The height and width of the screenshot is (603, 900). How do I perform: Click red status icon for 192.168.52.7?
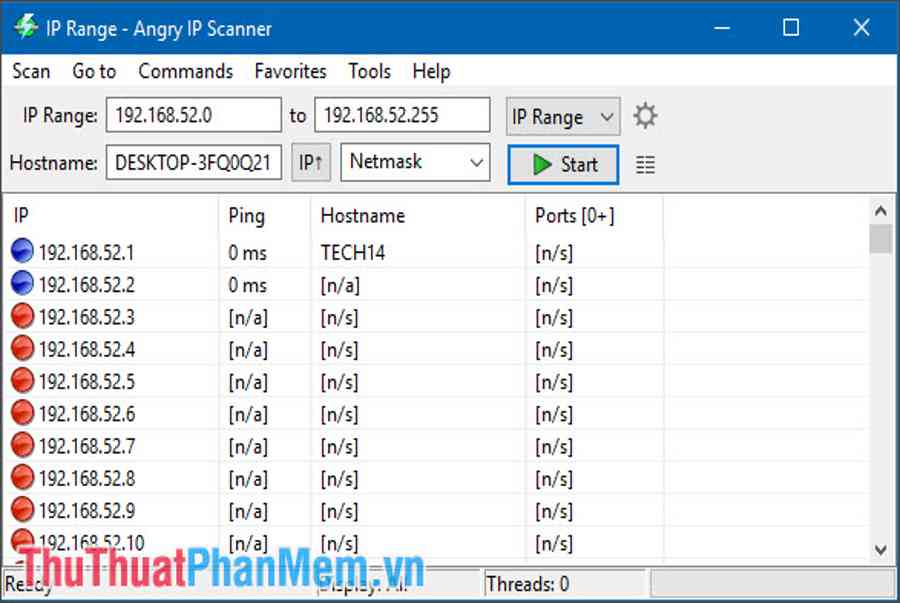point(22,445)
